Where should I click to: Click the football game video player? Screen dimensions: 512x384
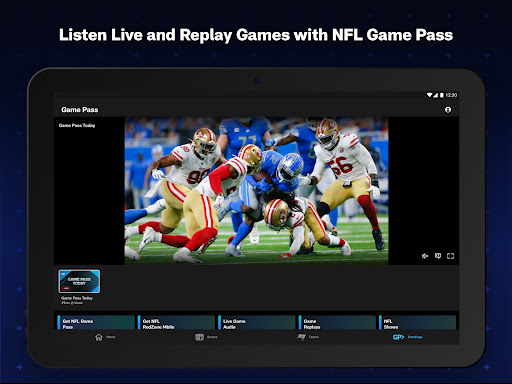256,190
